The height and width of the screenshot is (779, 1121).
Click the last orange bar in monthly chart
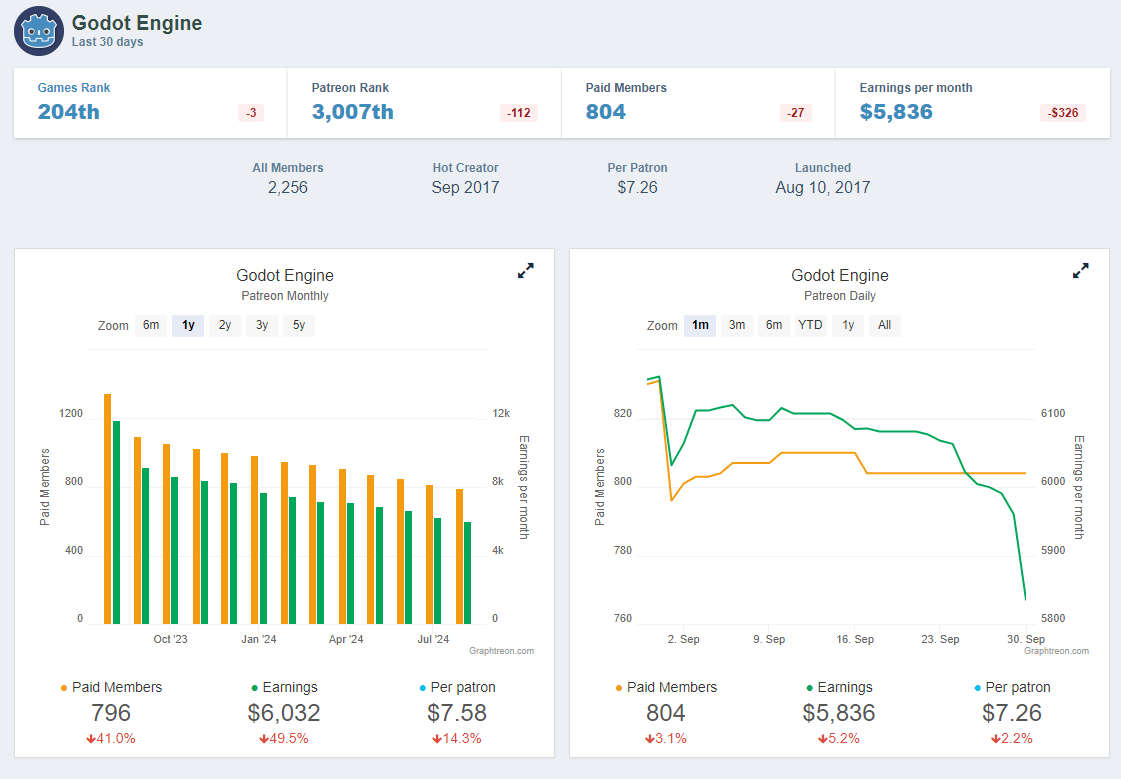pyautogui.click(x=460, y=556)
